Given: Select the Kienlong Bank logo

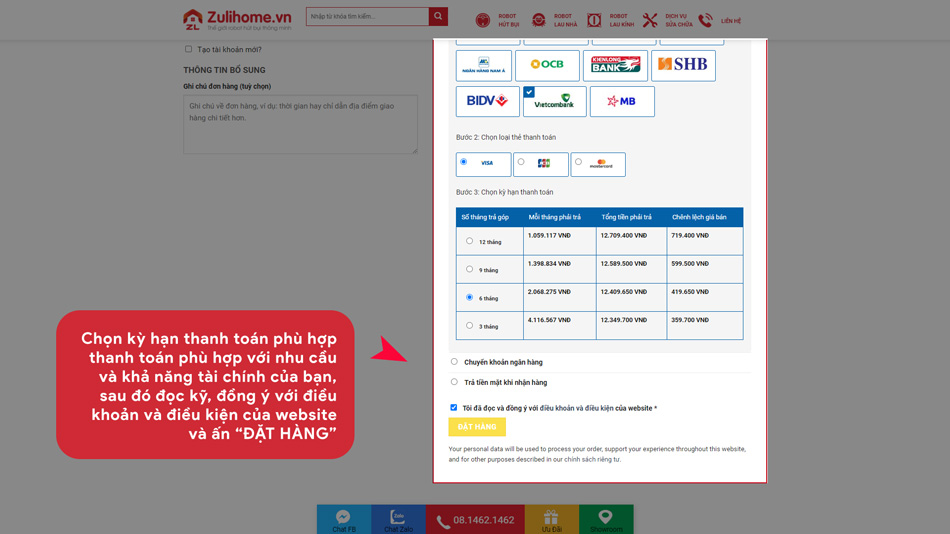Looking at the screenshot, I should tap(615, 65).
